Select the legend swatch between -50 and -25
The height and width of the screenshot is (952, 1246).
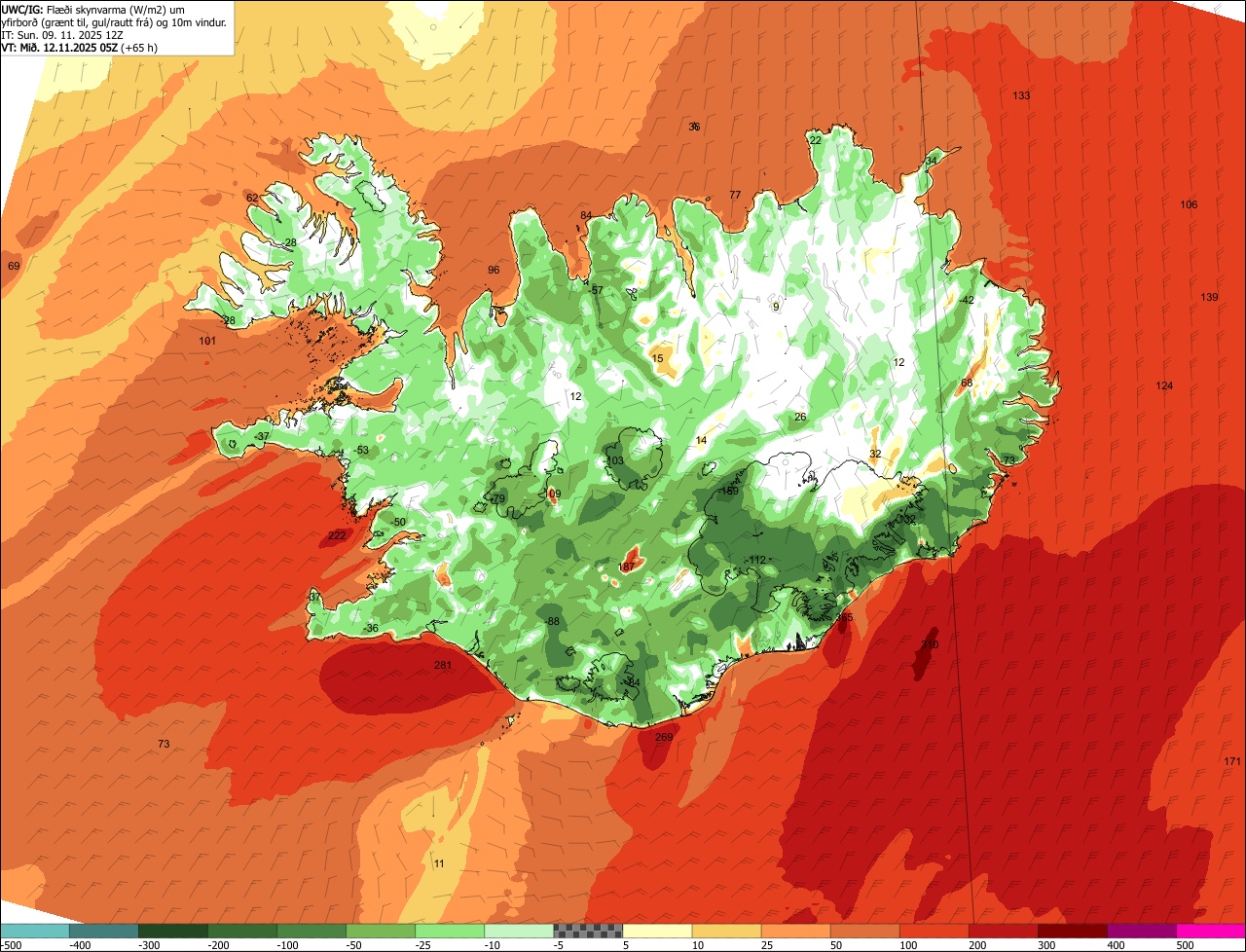[380, 931]
